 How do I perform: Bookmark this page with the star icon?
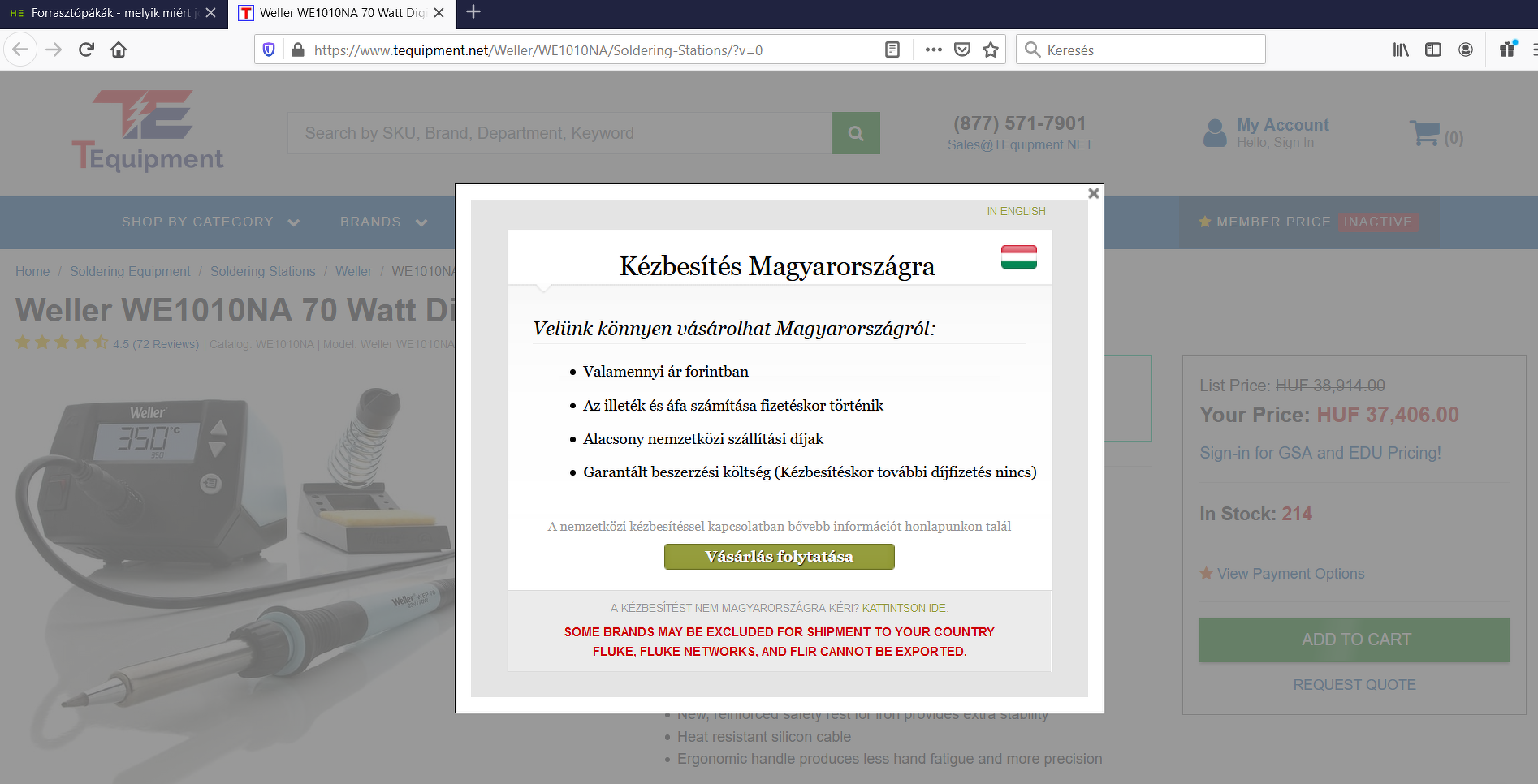click(x=991, y=50)
